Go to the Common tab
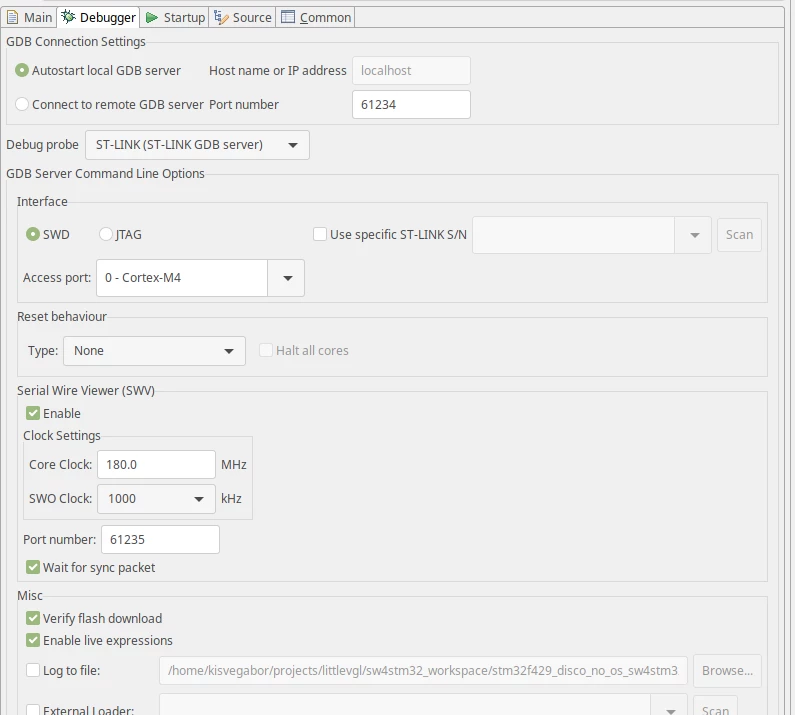Image resolution: width=795 pixels, height=715 pixels. [x=315, y=17]
